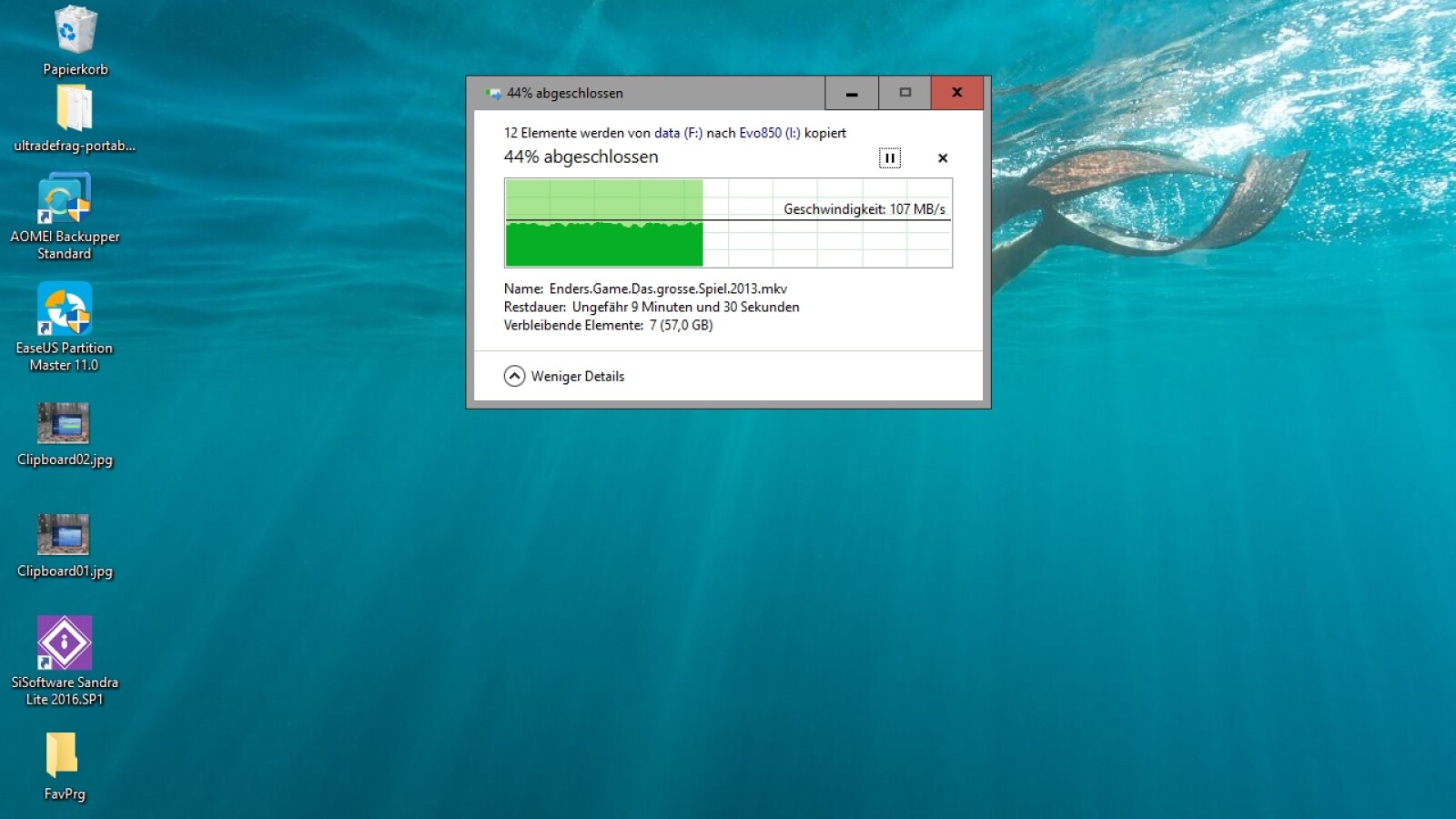Select the Clipboard02.jpg file icon
This screenshot has height=819, width=1456.
click(x=64, y=422)
